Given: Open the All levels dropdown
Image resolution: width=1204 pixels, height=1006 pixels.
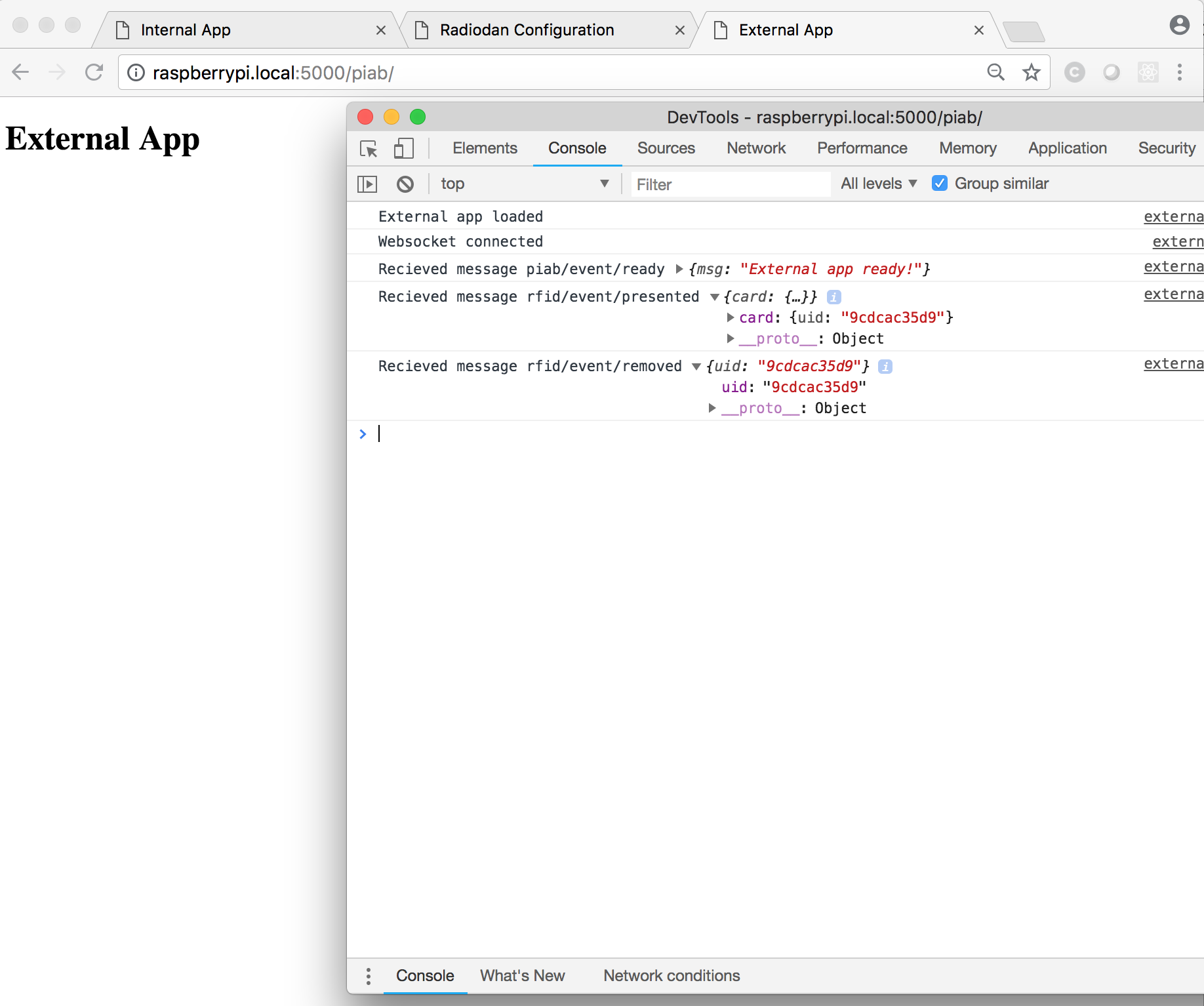Looking at the screenshot, I should (x=879, y=184).
